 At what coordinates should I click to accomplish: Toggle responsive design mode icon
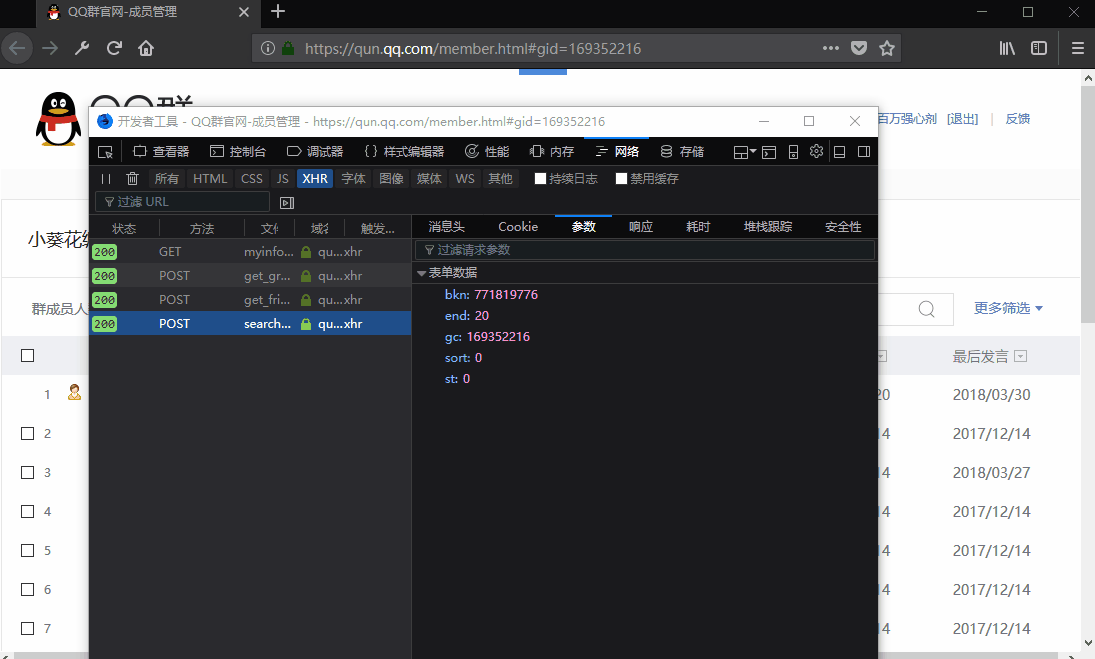click(x=793, y=151)
